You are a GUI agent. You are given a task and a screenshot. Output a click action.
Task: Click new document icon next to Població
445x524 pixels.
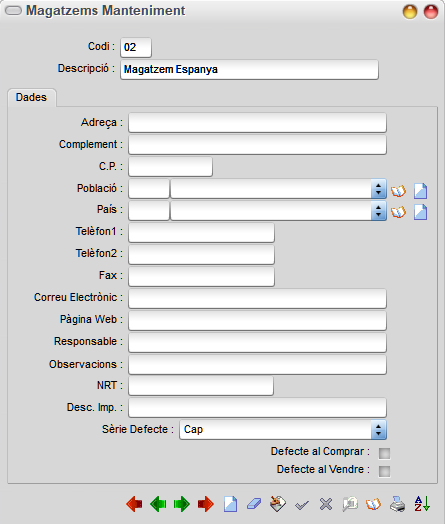pos(421,191)
